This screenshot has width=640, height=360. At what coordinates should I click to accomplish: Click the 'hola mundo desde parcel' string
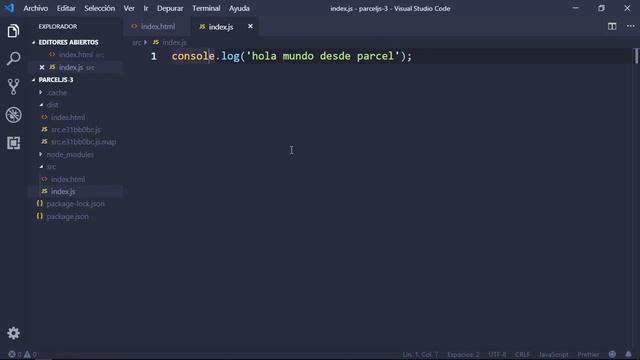(323, 56)
